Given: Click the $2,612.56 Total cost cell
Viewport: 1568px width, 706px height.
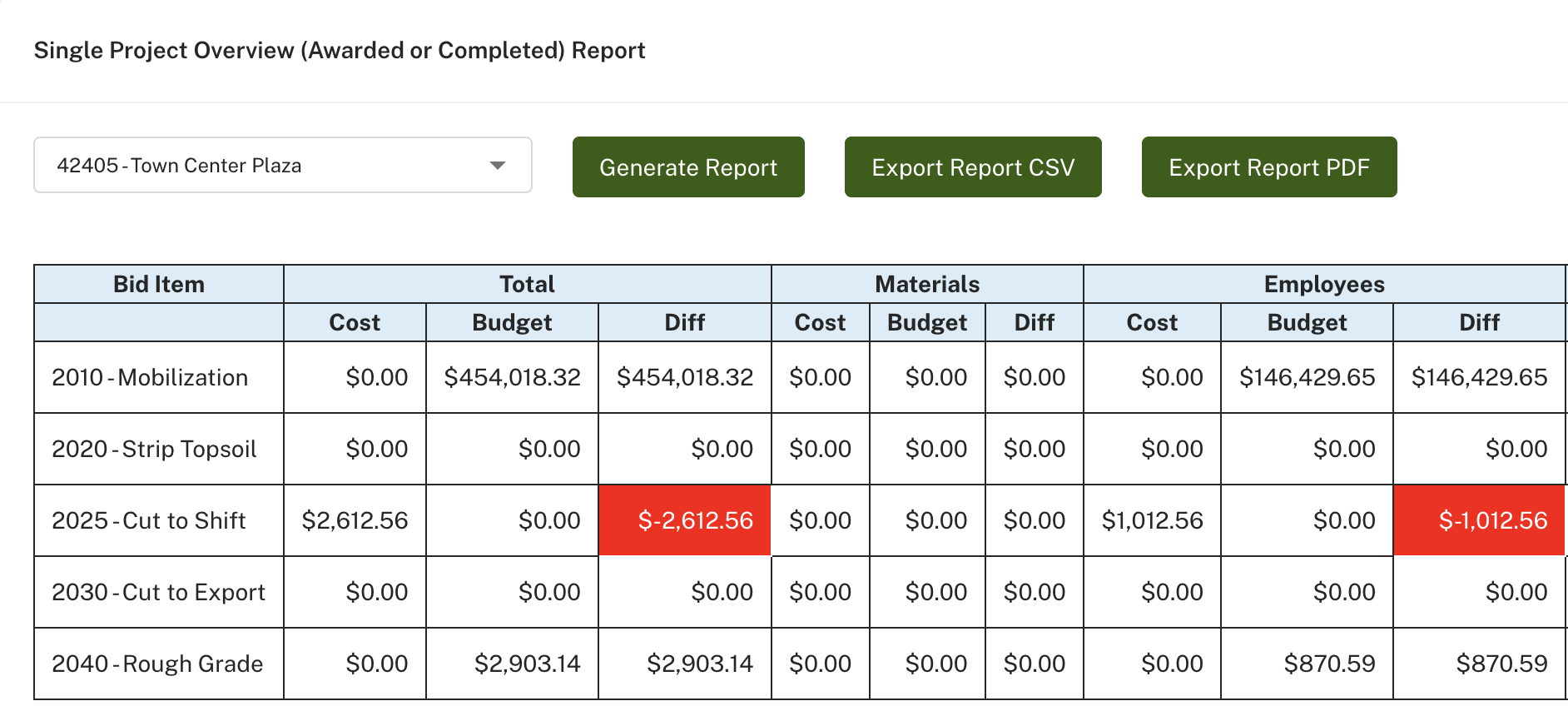Looking at the screenshot, I should [355, 521].
